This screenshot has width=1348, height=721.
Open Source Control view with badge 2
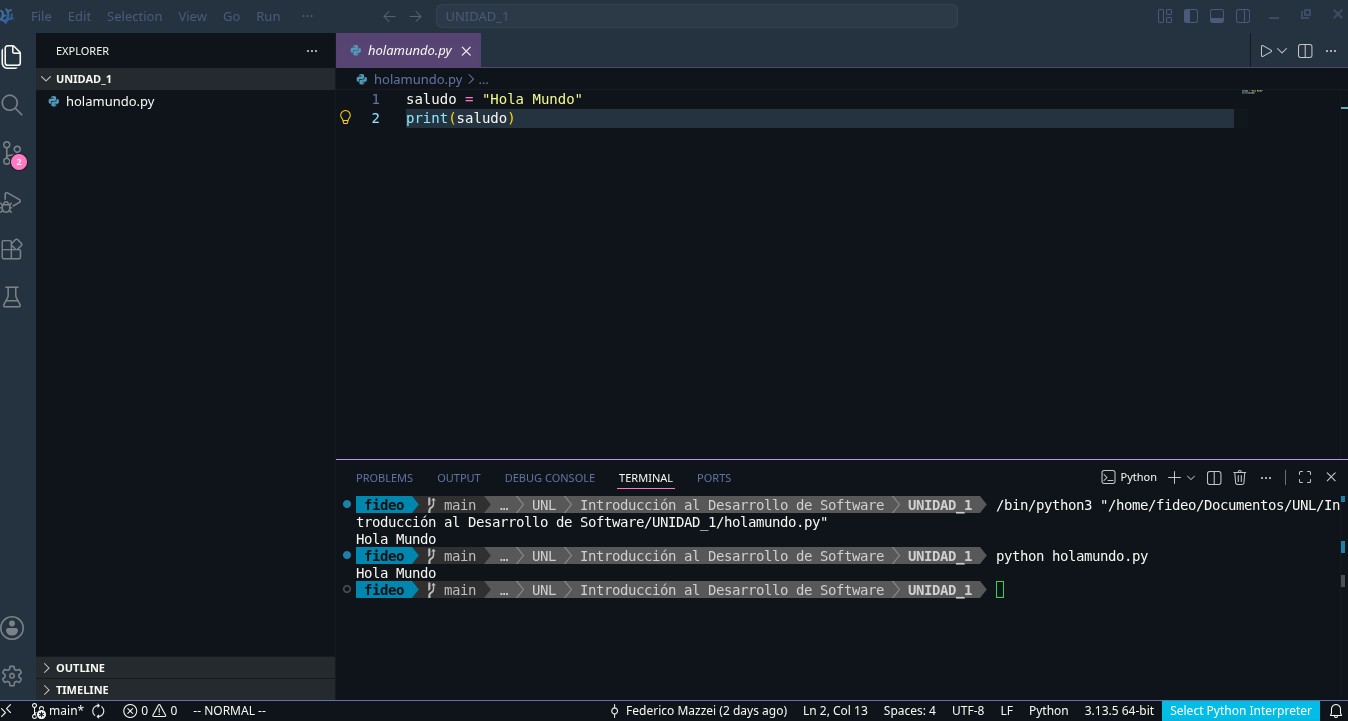12,153
